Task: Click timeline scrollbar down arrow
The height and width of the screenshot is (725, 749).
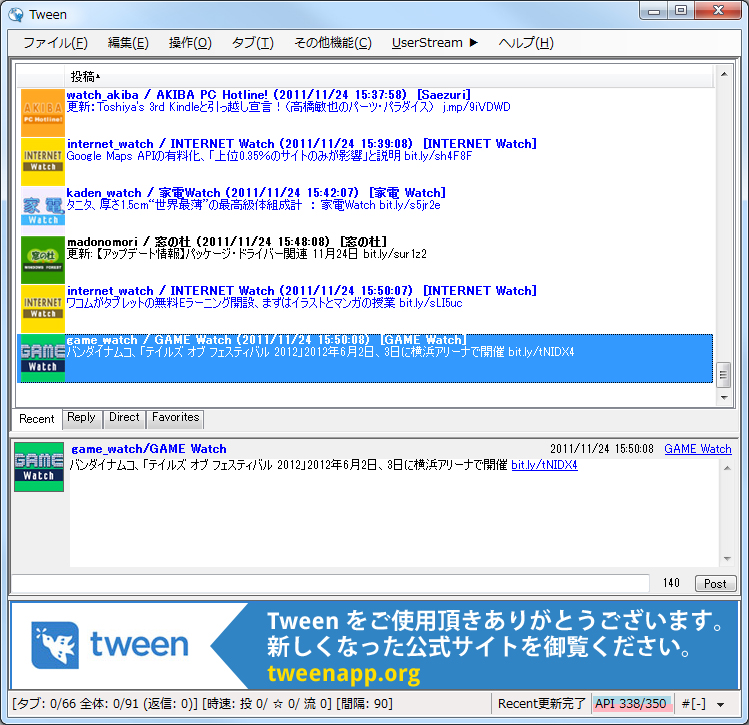Action: coord(724,397)
